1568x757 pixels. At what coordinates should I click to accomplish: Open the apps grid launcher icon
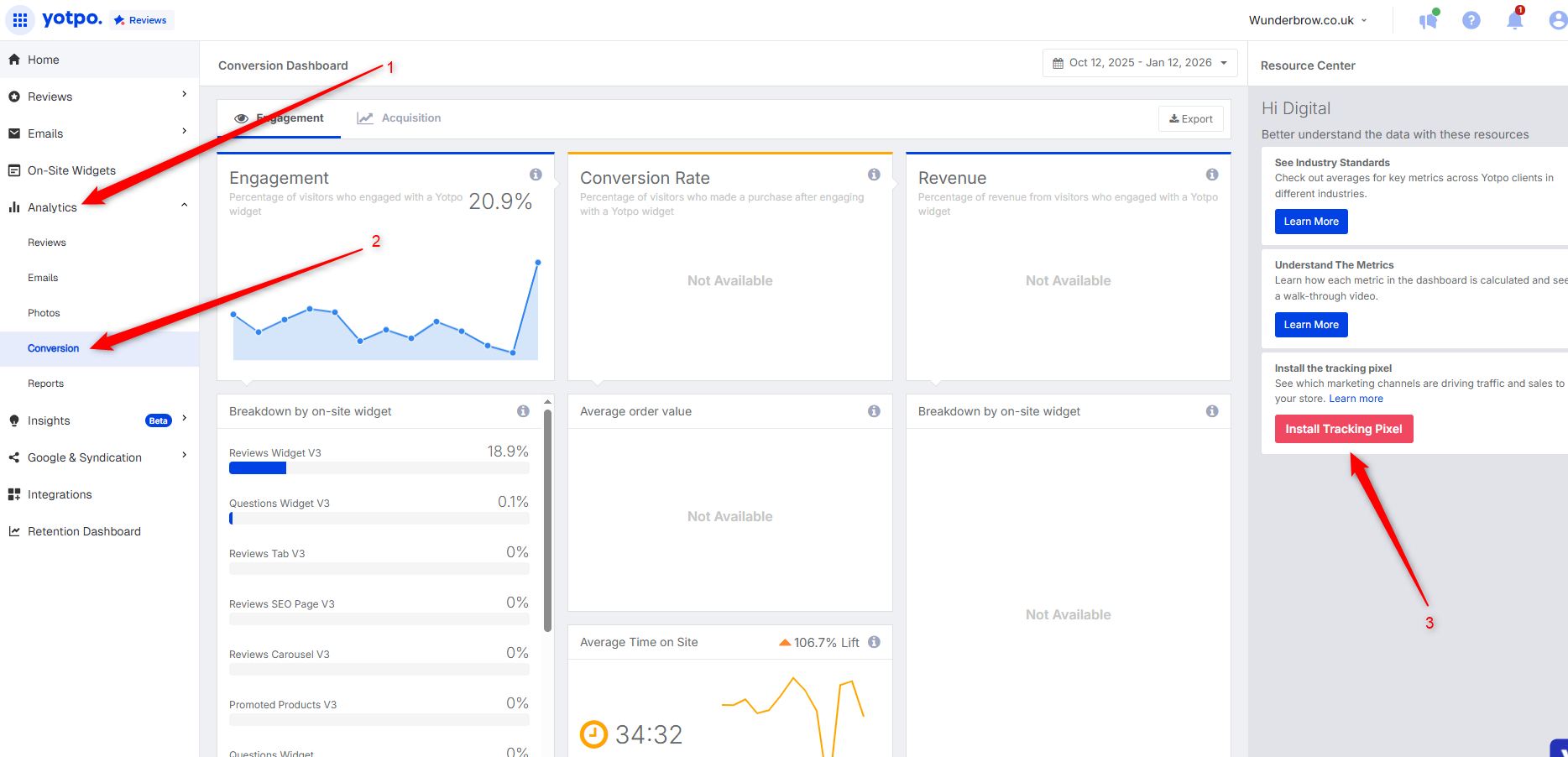pyautogui.click(x=19, y=19)
